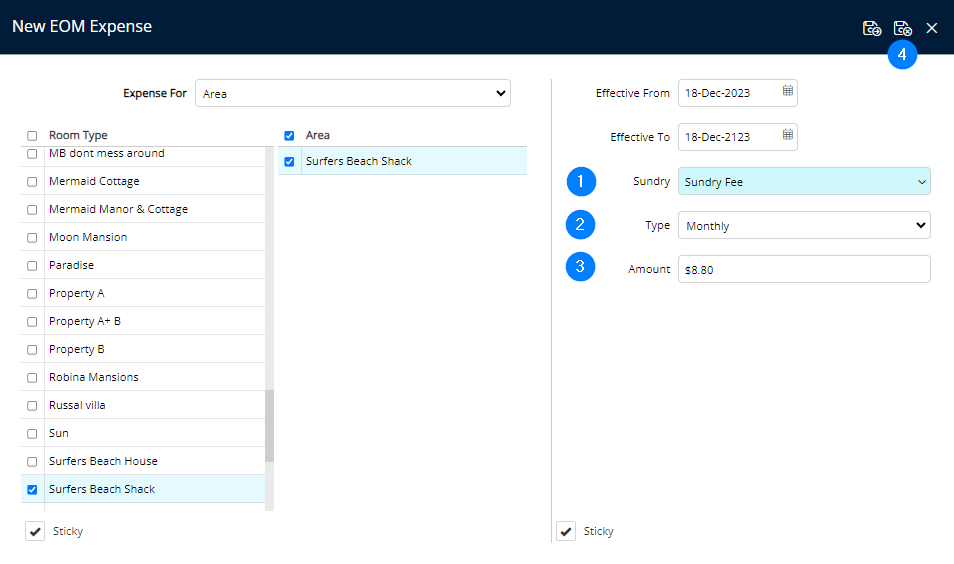Click the Room Type list scrollbar thumb
This screenshot has width=954, height=564.
point(269,425)
